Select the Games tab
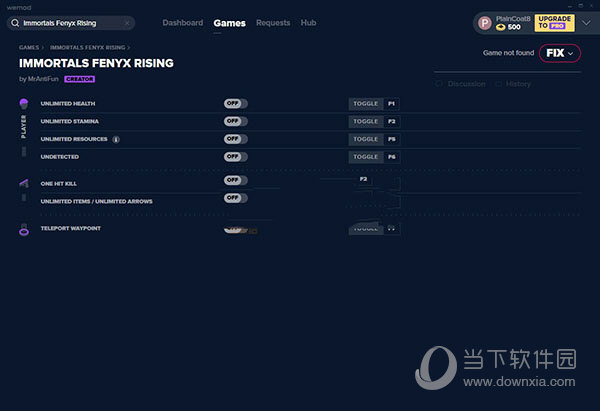 pos(230,23)
